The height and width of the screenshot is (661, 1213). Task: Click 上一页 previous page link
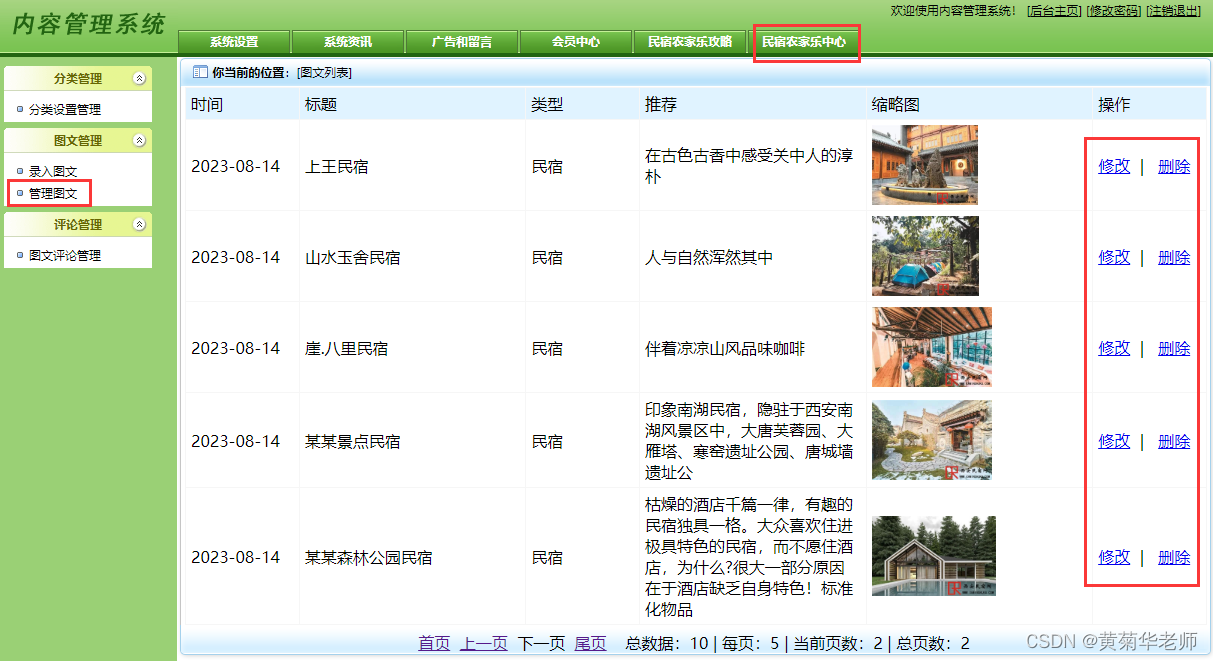(x=484, y=643)
